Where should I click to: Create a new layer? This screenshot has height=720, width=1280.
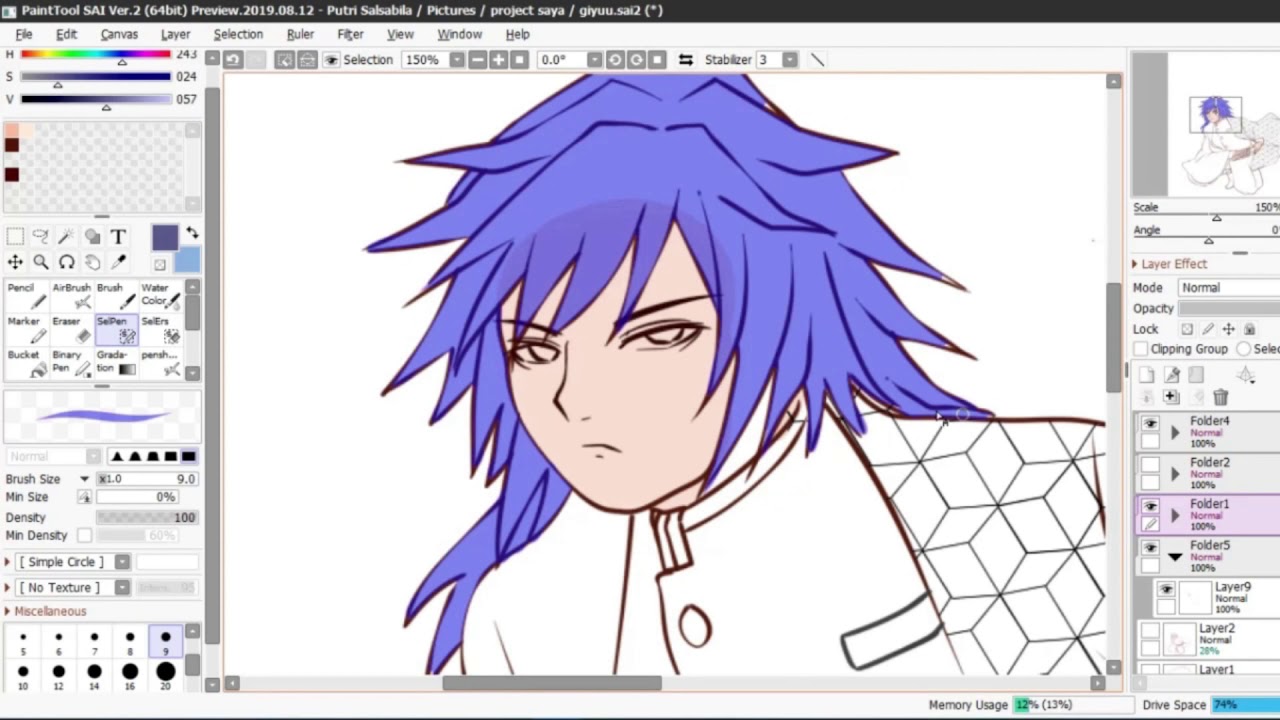pyautogui.click(x=1147, y=375)
